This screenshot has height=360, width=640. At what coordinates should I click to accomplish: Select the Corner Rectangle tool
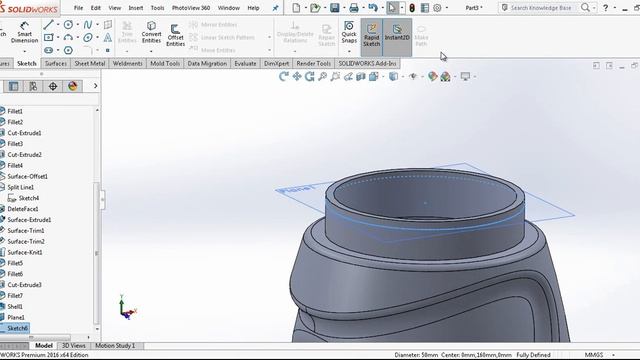pyautogui.click(x=49, y=38)
